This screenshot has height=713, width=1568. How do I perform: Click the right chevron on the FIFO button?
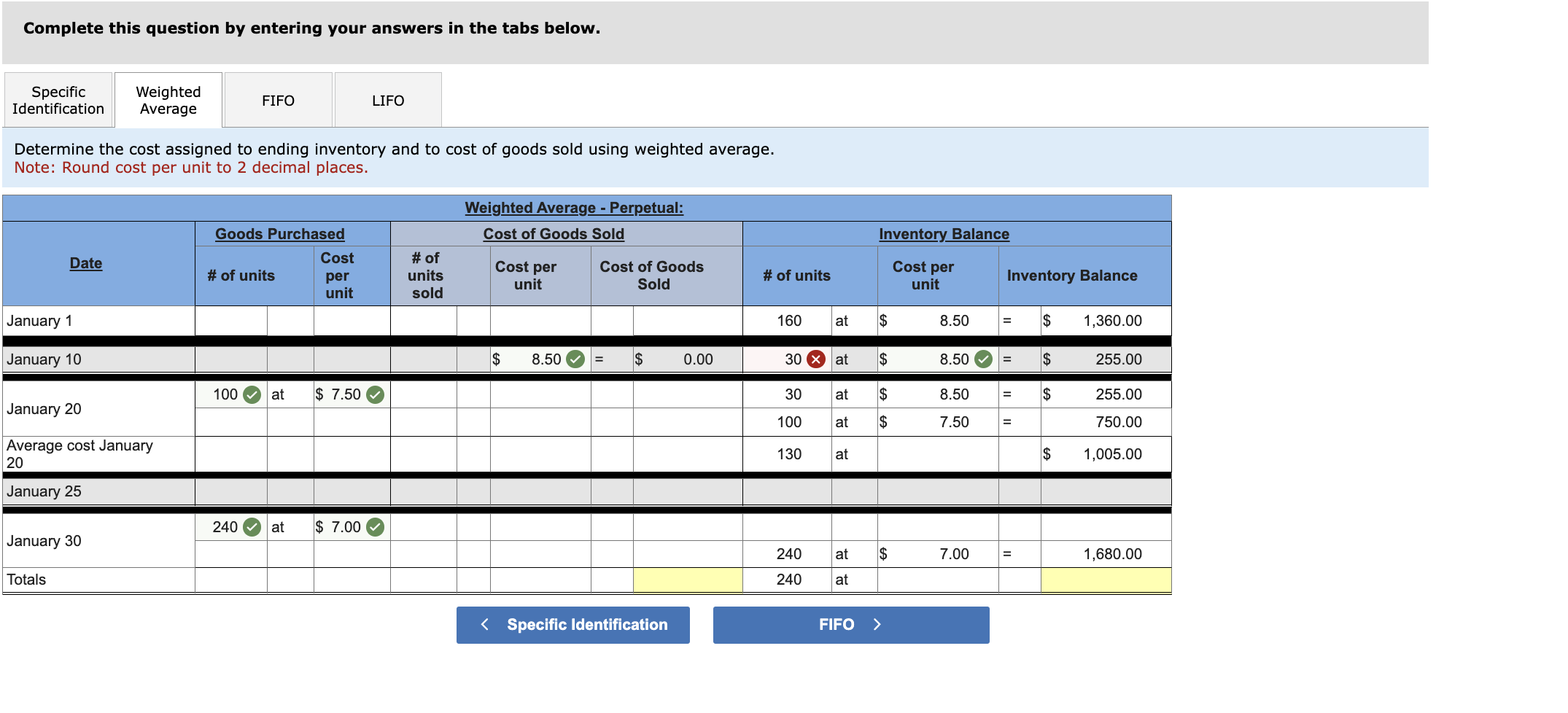(x=877, y=625)
